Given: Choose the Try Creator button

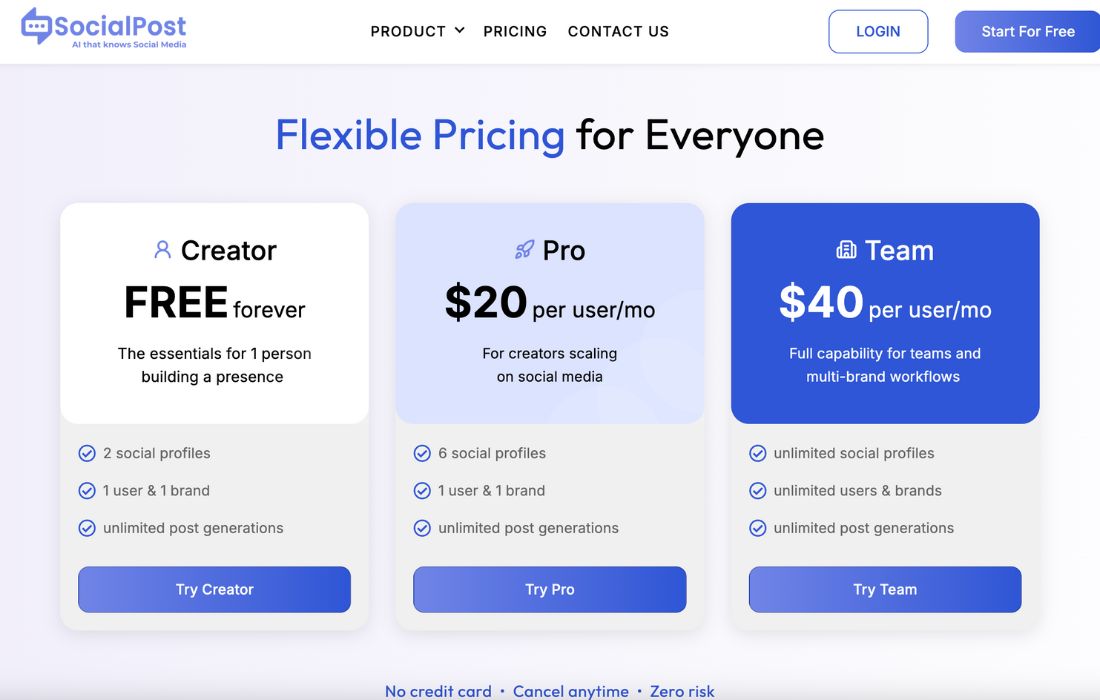Looking at the screenshot, I should 214,589.
